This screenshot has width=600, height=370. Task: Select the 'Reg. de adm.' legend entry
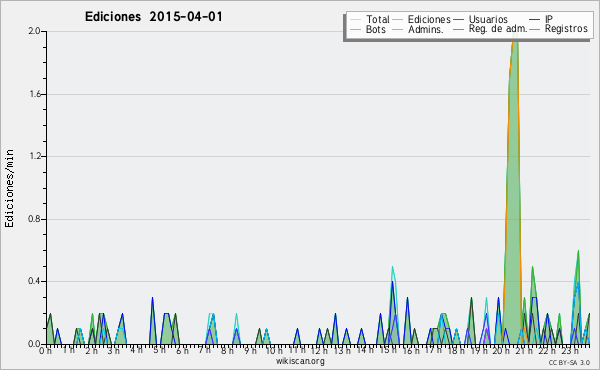(490, 29)
